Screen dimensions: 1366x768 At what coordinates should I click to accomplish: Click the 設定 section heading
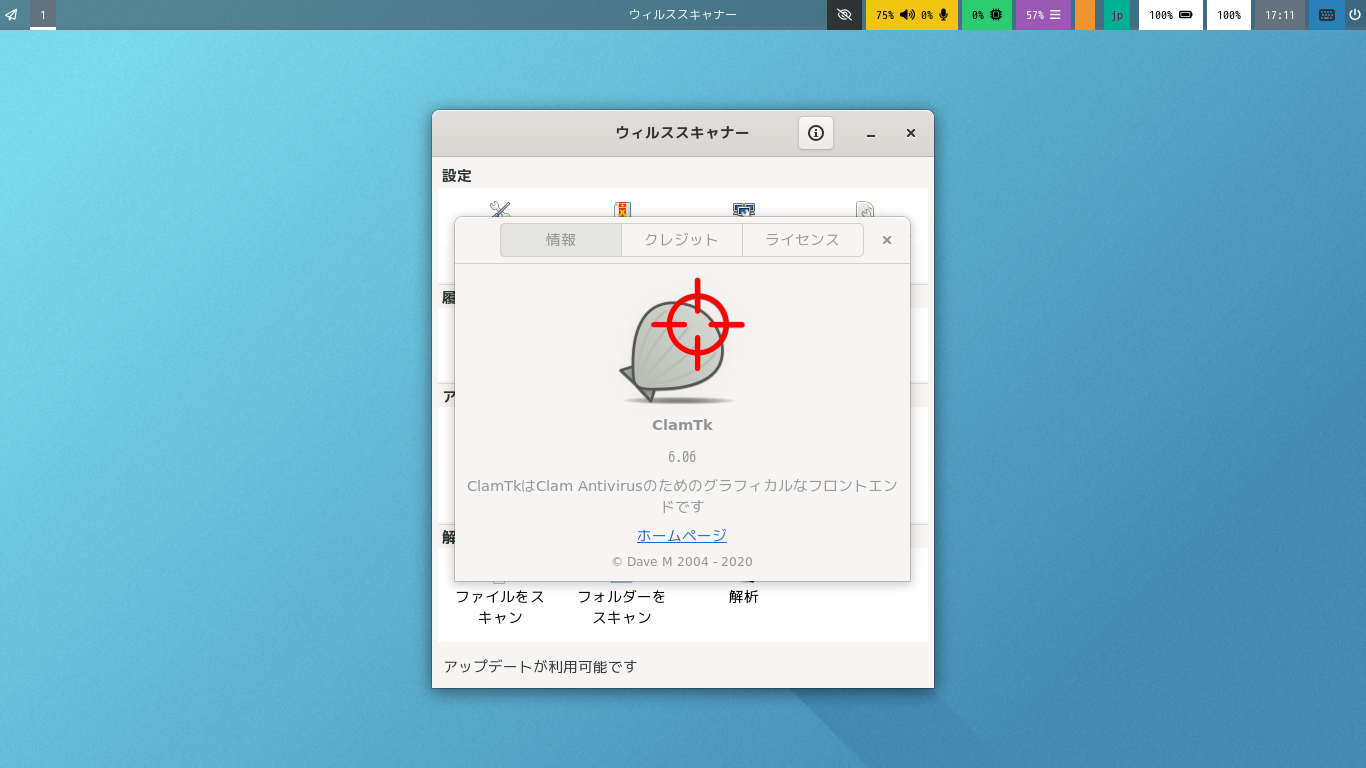[x=457, y=175]
